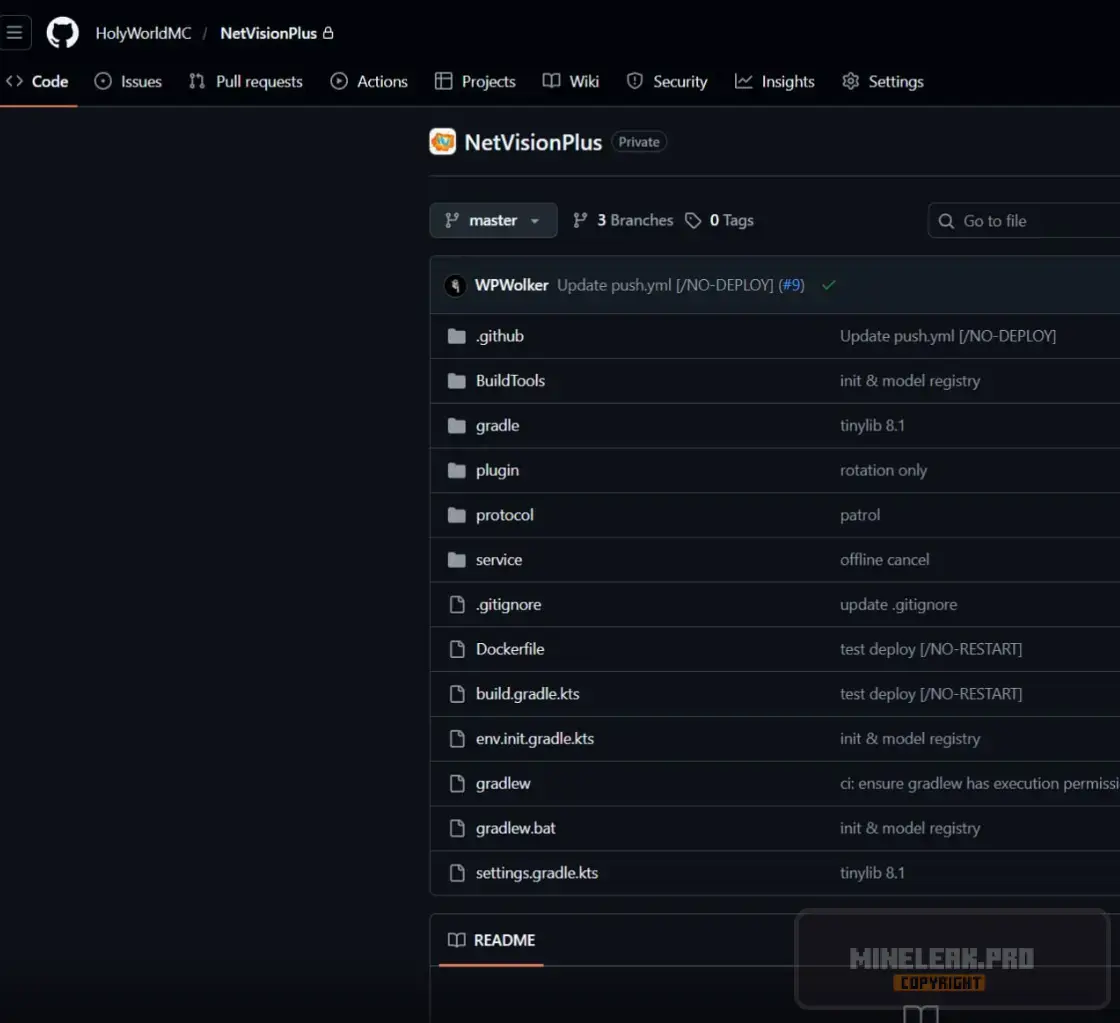The width and height of the screenshot is (1120, 1023).
Task: Select the README tab
Action: click(492, 940)
